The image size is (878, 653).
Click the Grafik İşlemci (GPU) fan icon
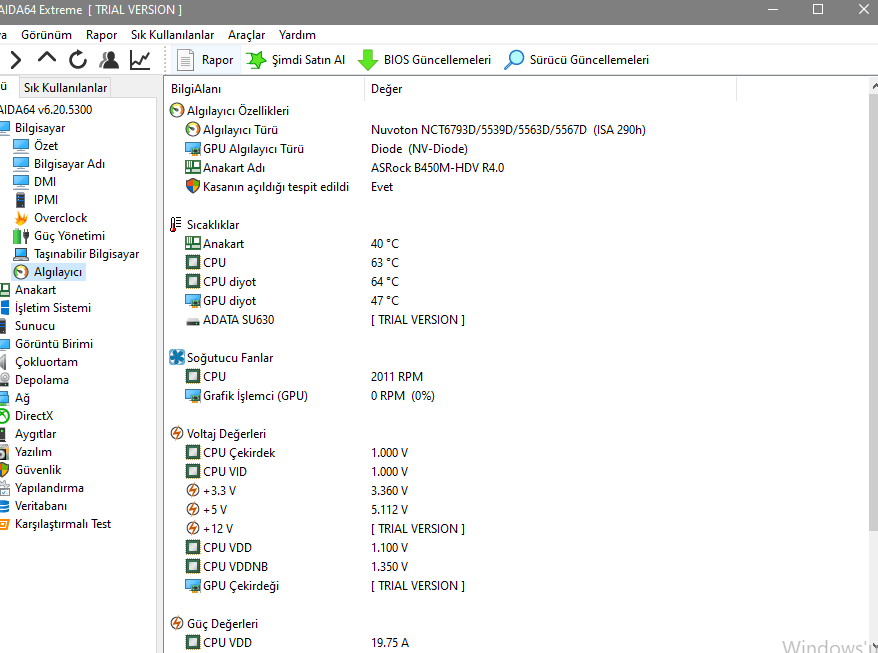(x=193, y=396)
